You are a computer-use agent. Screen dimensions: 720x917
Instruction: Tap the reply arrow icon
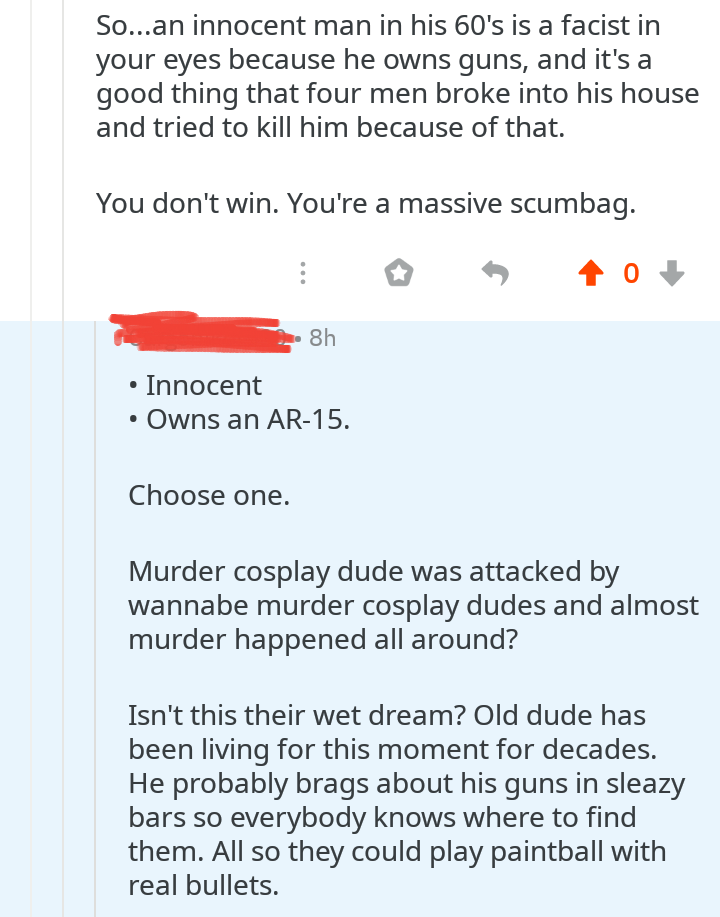click(x=495, y=273)
